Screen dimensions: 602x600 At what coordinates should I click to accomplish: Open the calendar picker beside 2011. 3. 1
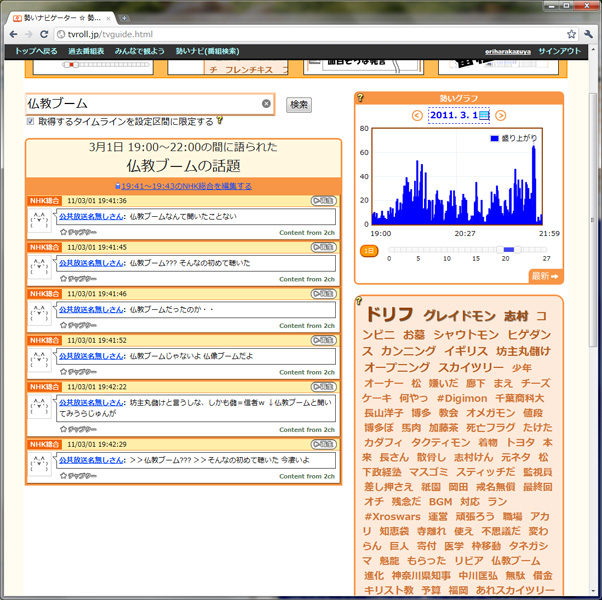[x=484, y=115]
